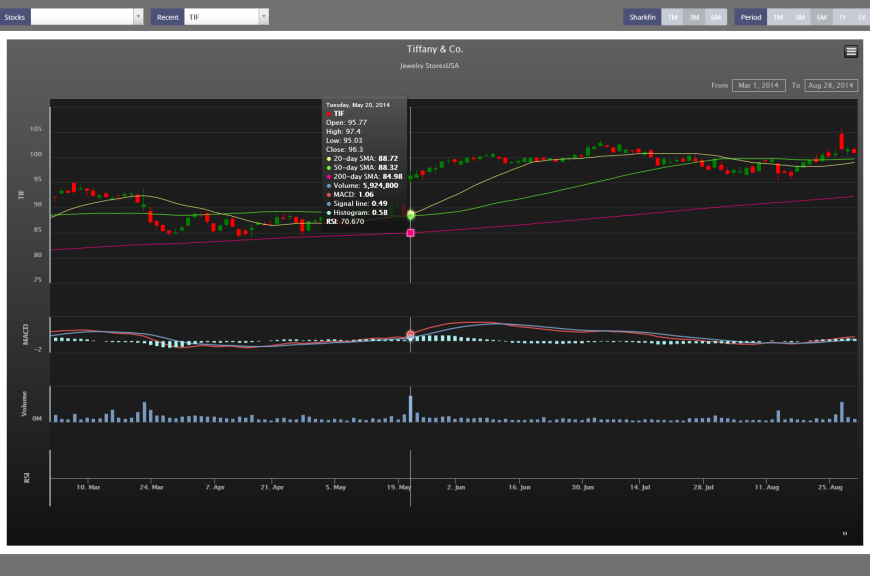Click the Recent combo box showing TIF

pos(220,17)
